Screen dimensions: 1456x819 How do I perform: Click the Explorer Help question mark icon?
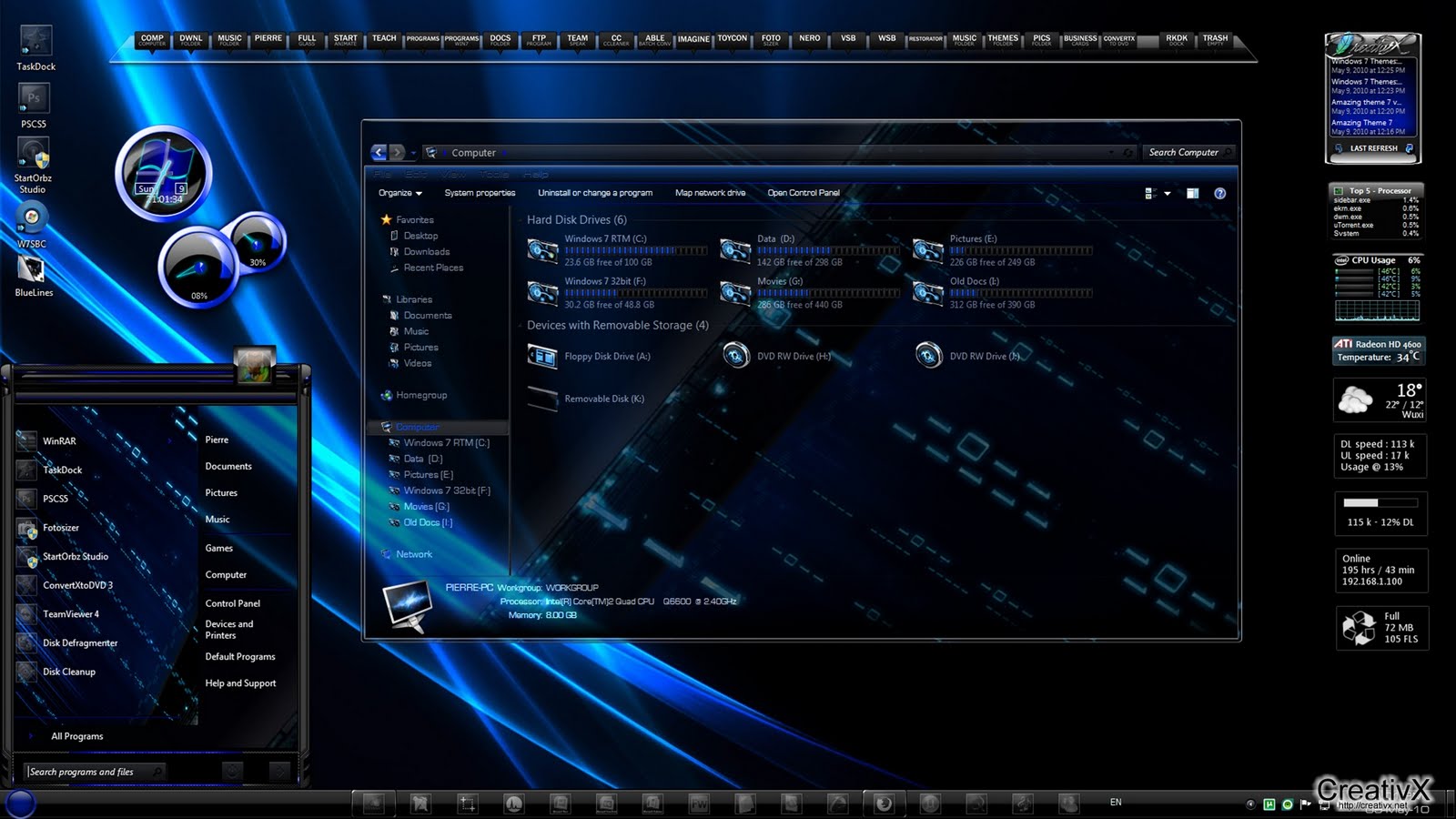tap(1219, 193)
